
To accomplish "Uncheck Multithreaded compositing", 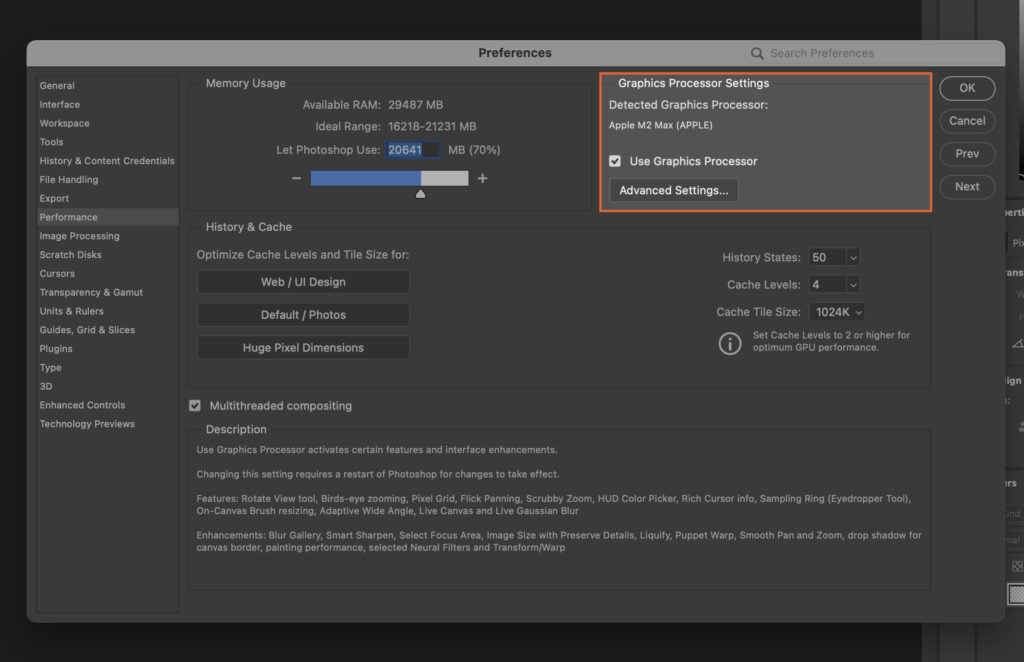I will point(194,405).
